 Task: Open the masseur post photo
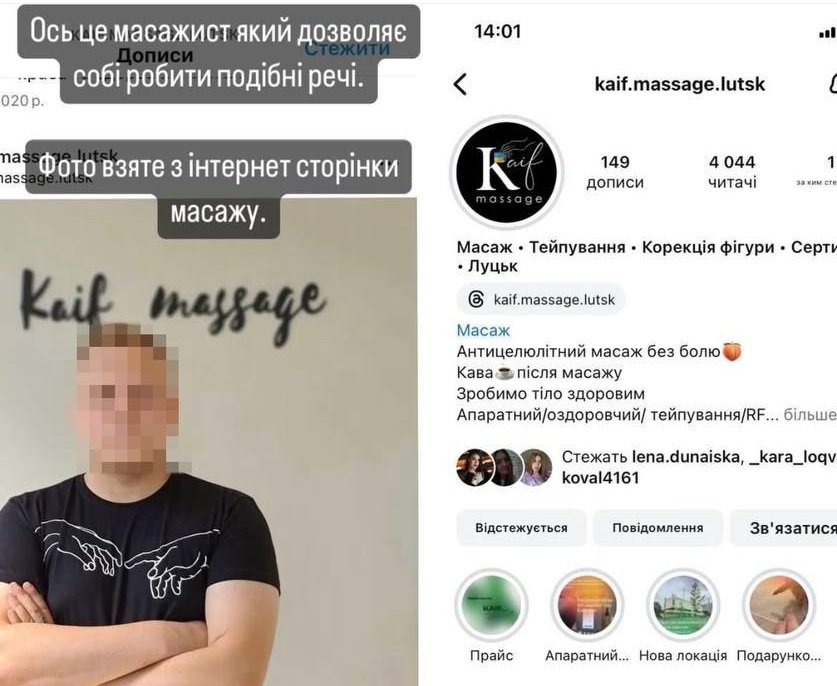tap(208, 442)
